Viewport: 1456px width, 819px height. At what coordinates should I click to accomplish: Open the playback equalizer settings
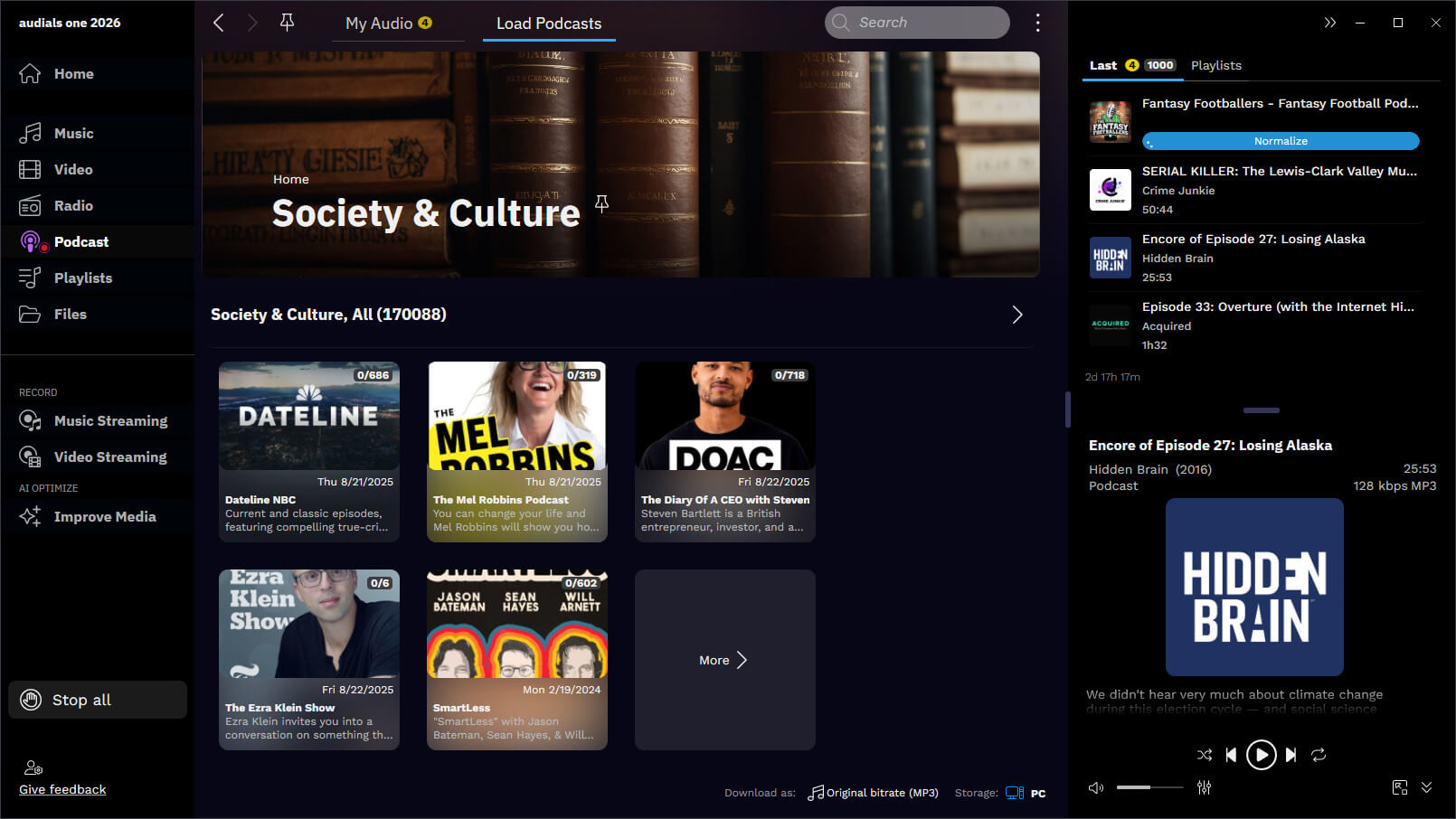pos(1204,787)
